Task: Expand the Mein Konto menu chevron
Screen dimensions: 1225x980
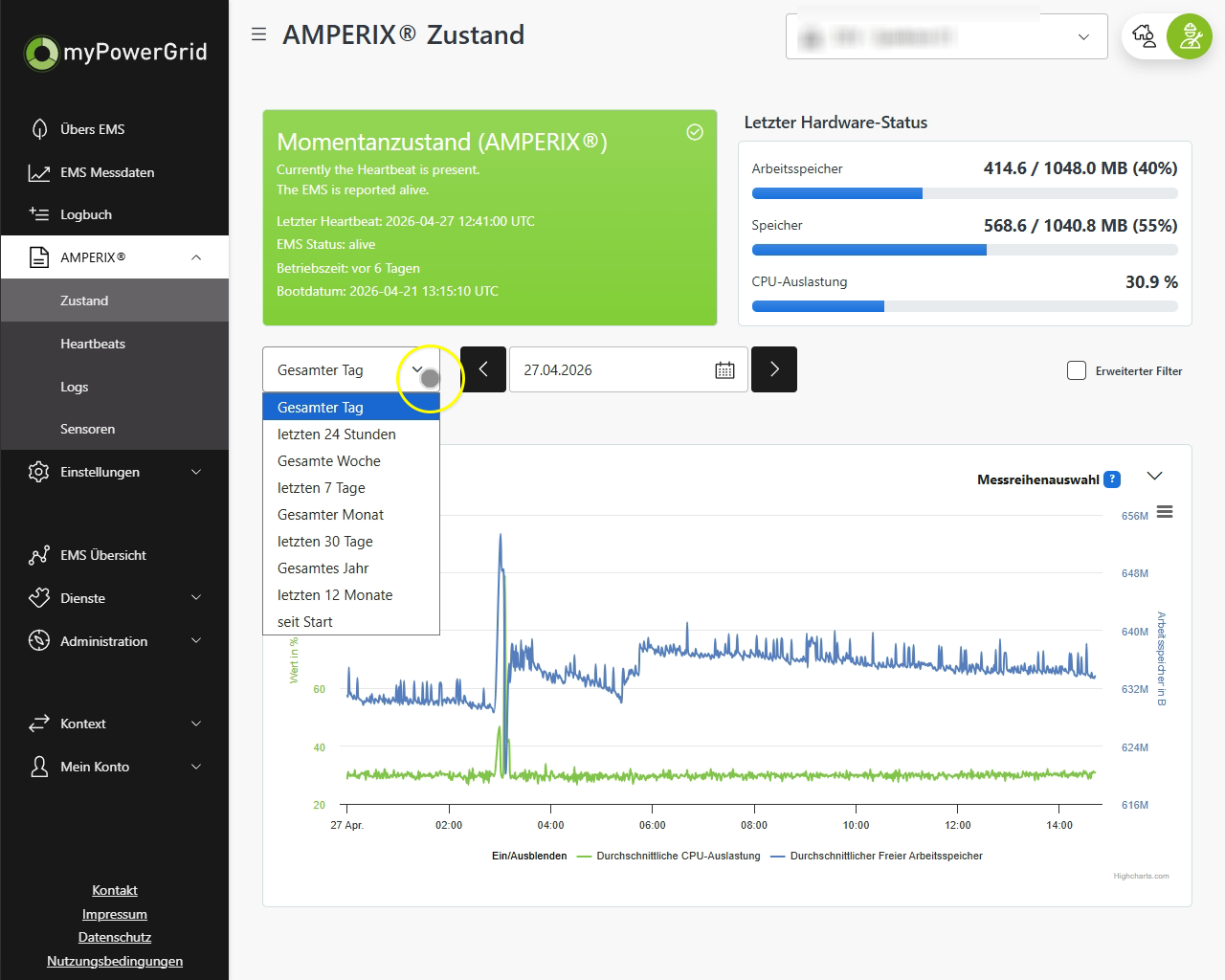Action: [196, 767]
